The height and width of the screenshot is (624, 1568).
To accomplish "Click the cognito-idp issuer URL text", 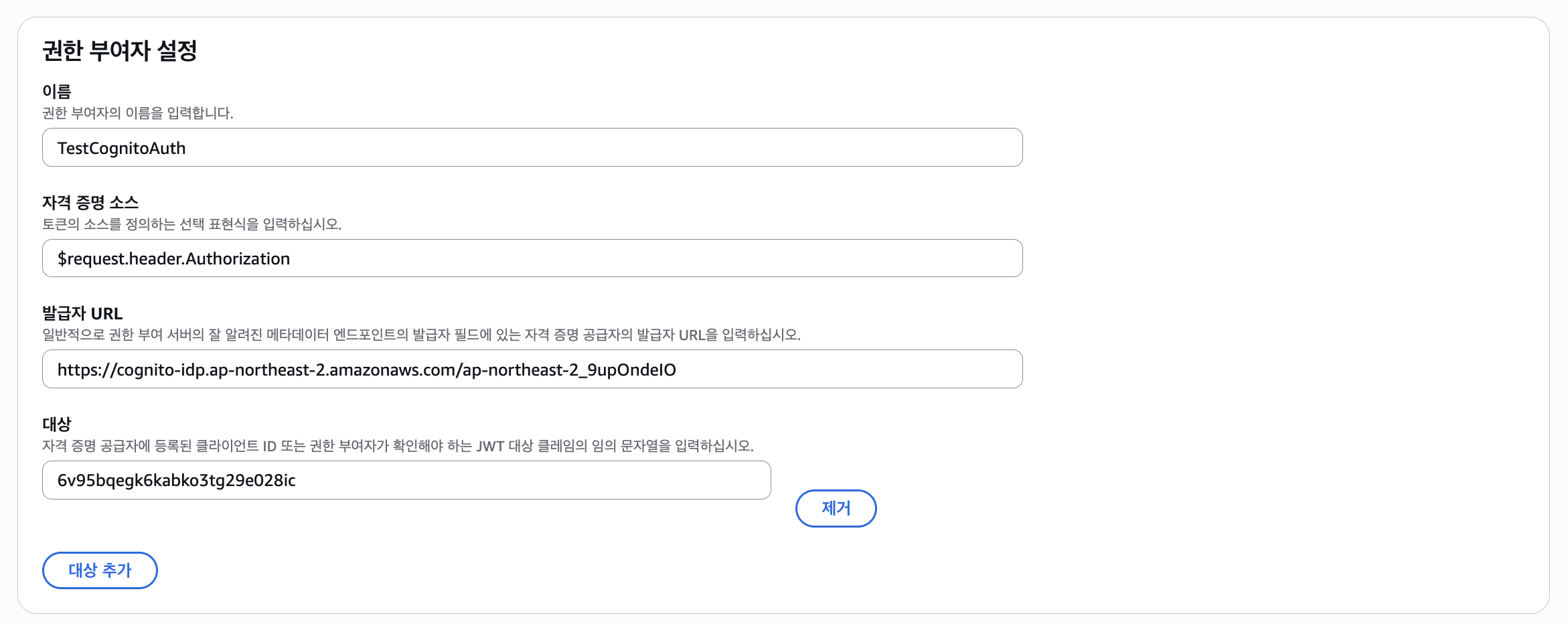I will [x=367, y=370].
